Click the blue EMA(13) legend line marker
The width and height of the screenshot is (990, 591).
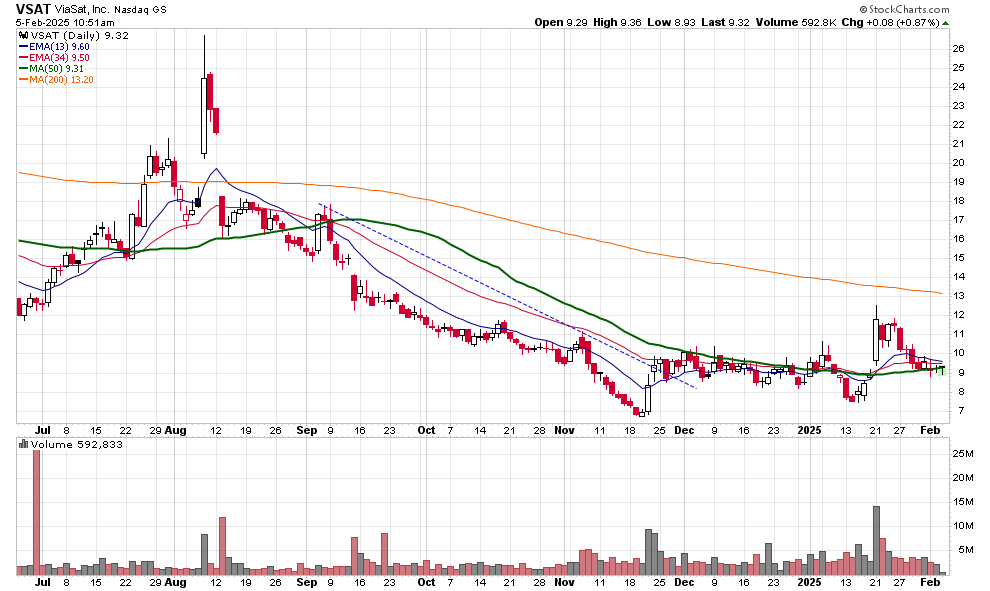point(22,46)
